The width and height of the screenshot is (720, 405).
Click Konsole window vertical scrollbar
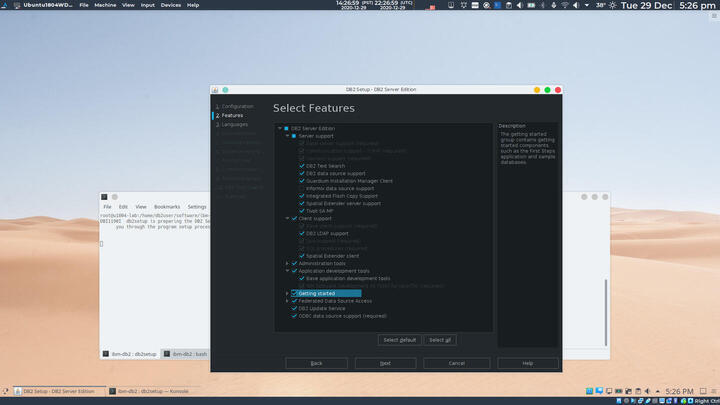[x=606, y=313]
